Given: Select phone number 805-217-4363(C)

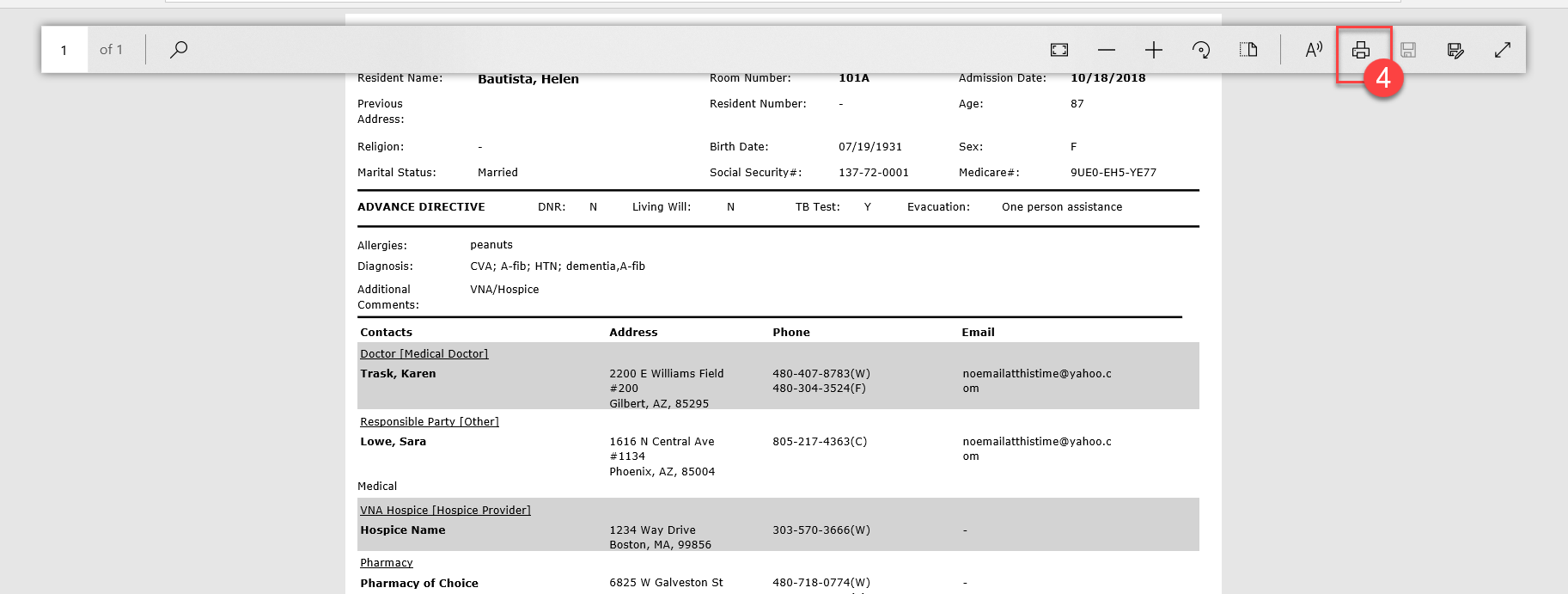Looking at the screenshot, I should click(x=820, y=441).
